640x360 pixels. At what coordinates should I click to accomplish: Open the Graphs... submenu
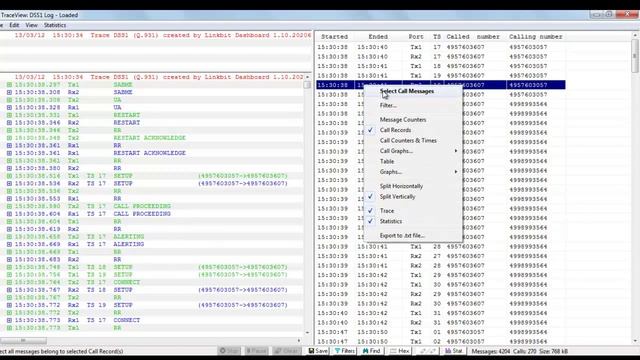pos(391,172)
